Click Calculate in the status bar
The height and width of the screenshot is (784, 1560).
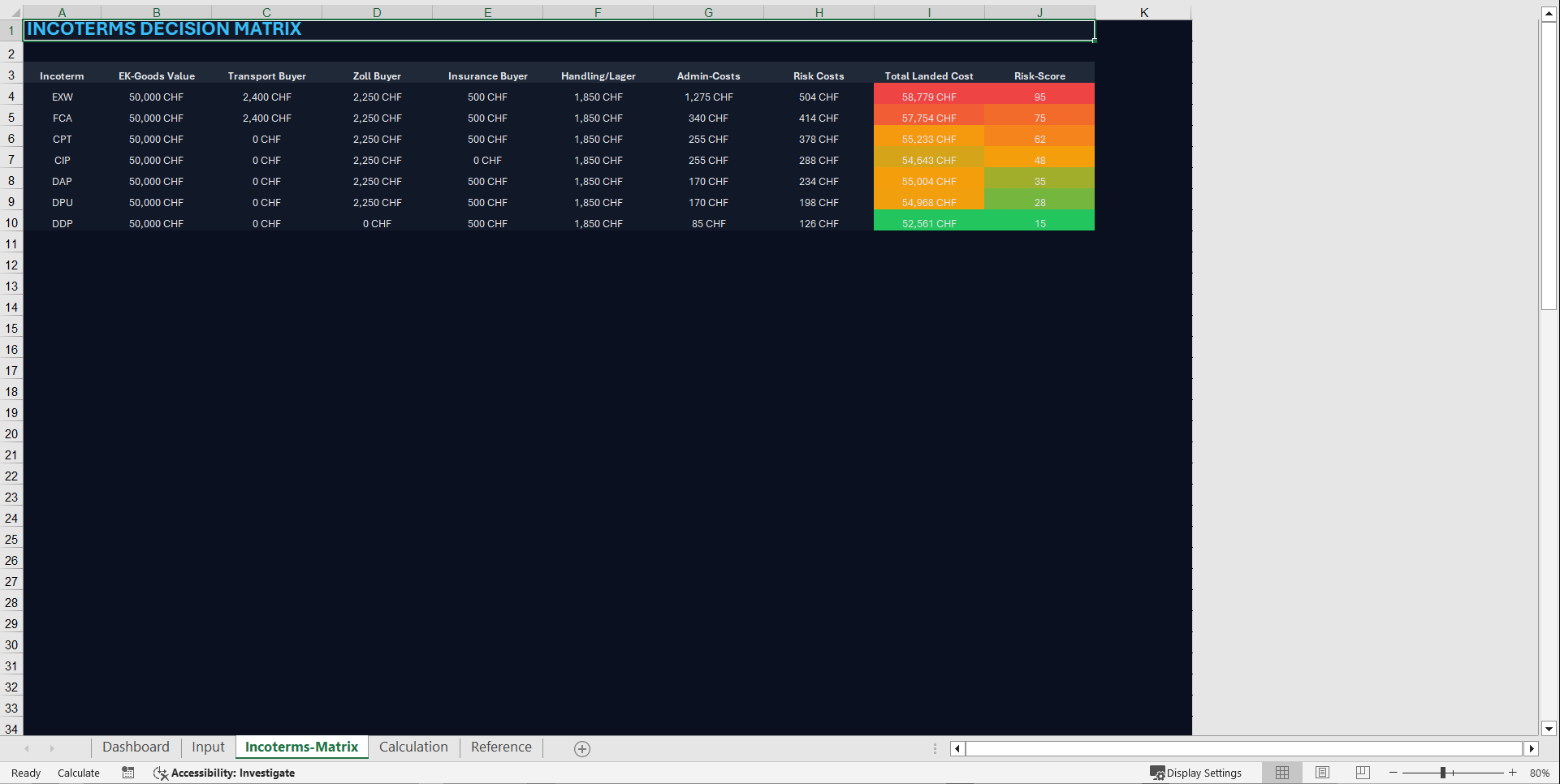(79, 773)
